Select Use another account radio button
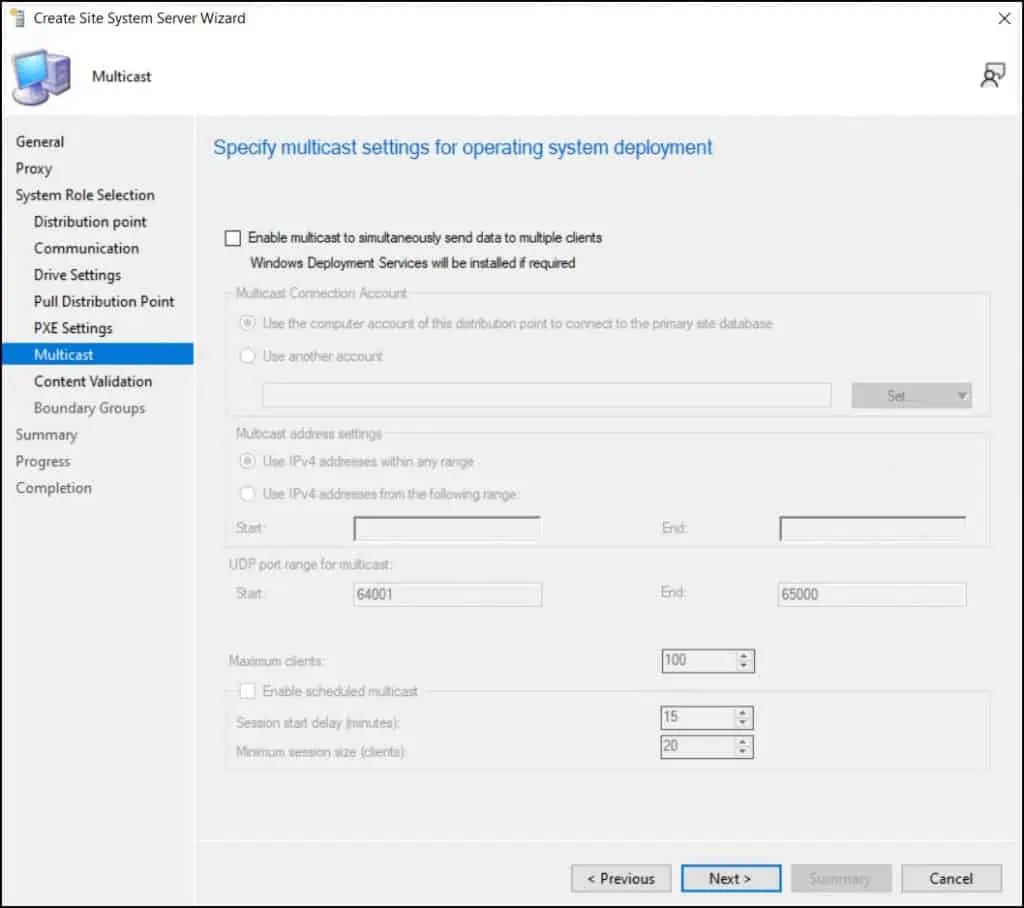Screen dimensions: 1024x908 pos(247,356)
